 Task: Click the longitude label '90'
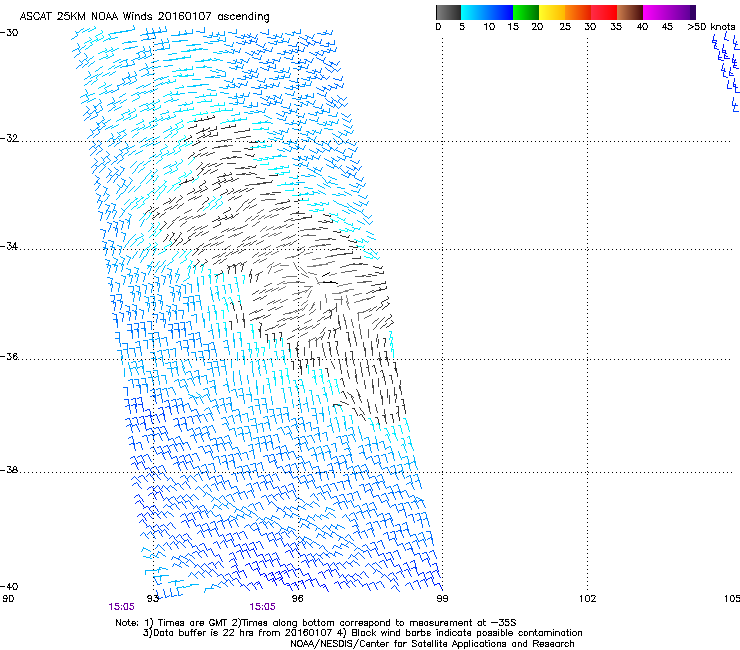tap(8, 599)
